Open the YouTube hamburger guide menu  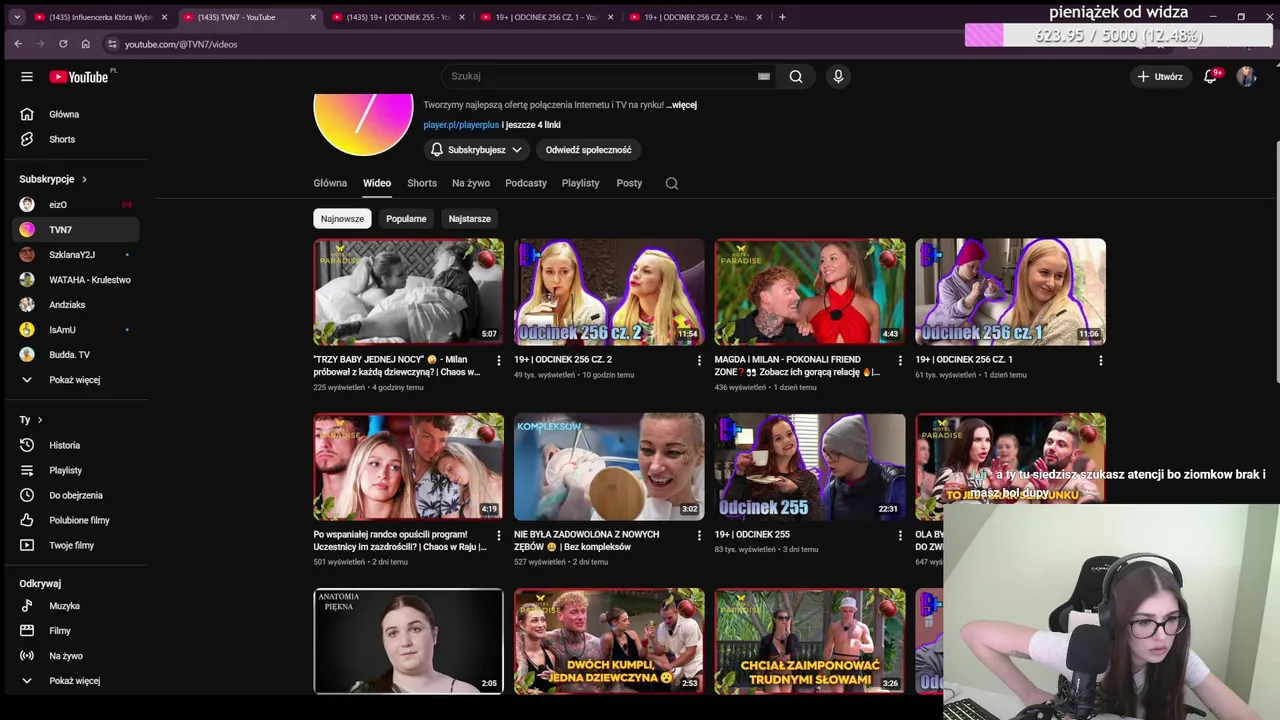[x=27, y=77]
